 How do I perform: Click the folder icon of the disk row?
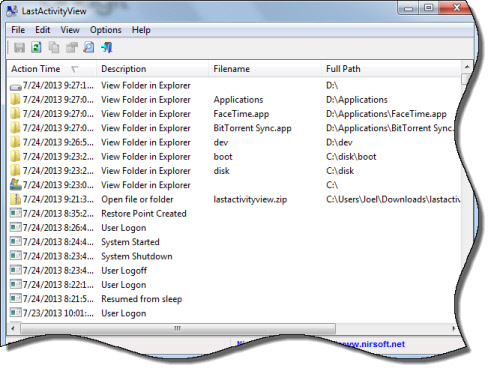pyautogui.click(x=15, y=171)
